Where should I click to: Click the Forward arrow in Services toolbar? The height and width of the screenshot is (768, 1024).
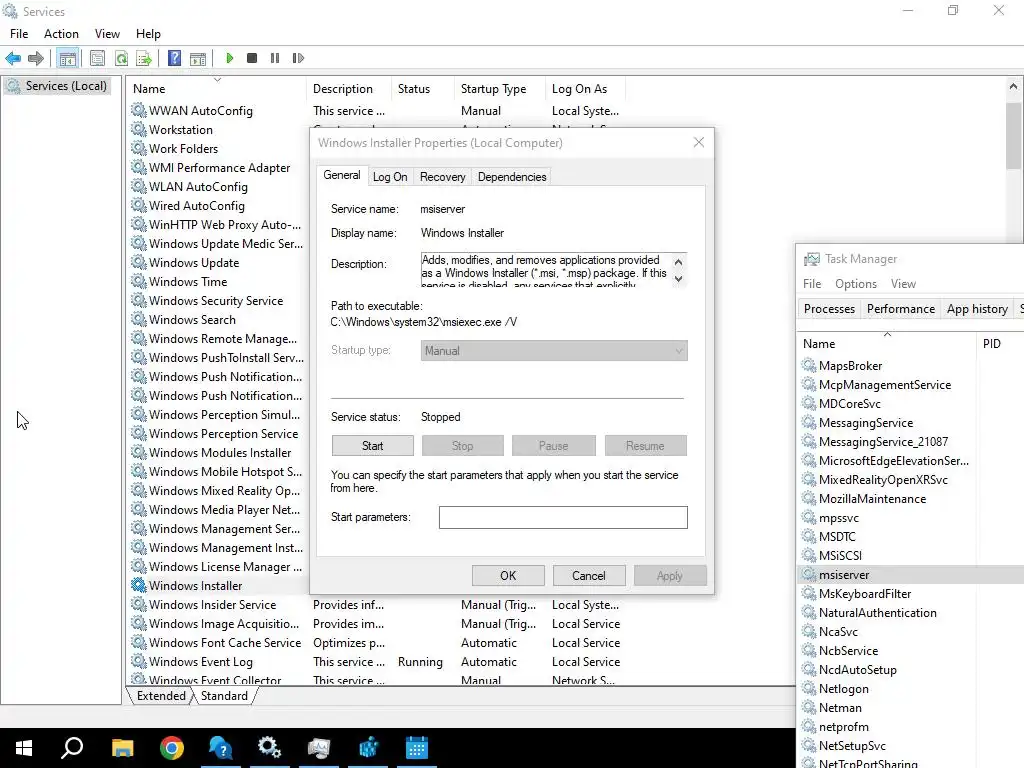(x=36, y=58)
